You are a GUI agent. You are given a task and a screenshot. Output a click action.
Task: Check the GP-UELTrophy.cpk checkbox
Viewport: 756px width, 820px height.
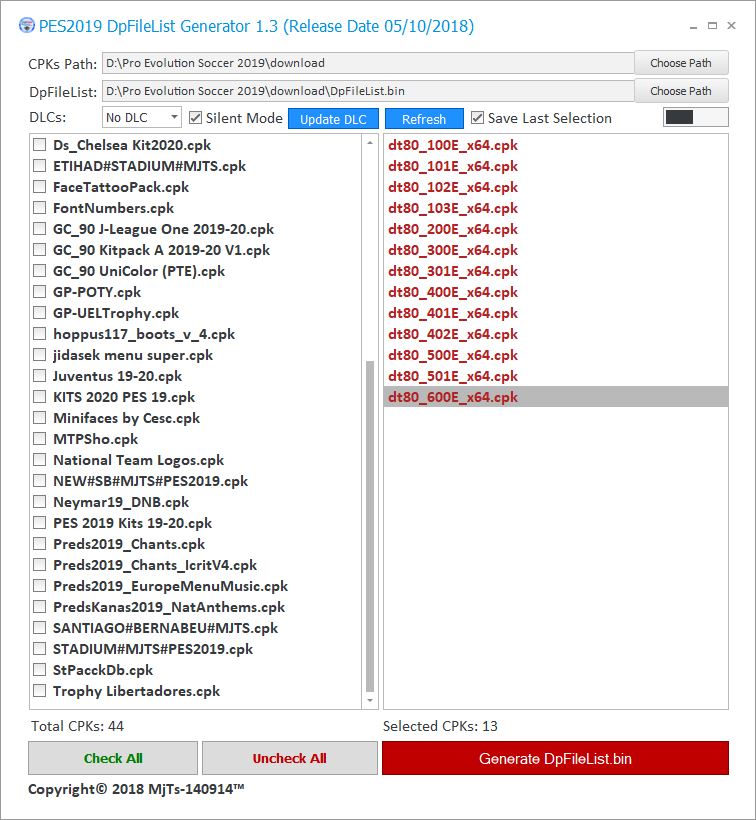click(x=39, y=313)
